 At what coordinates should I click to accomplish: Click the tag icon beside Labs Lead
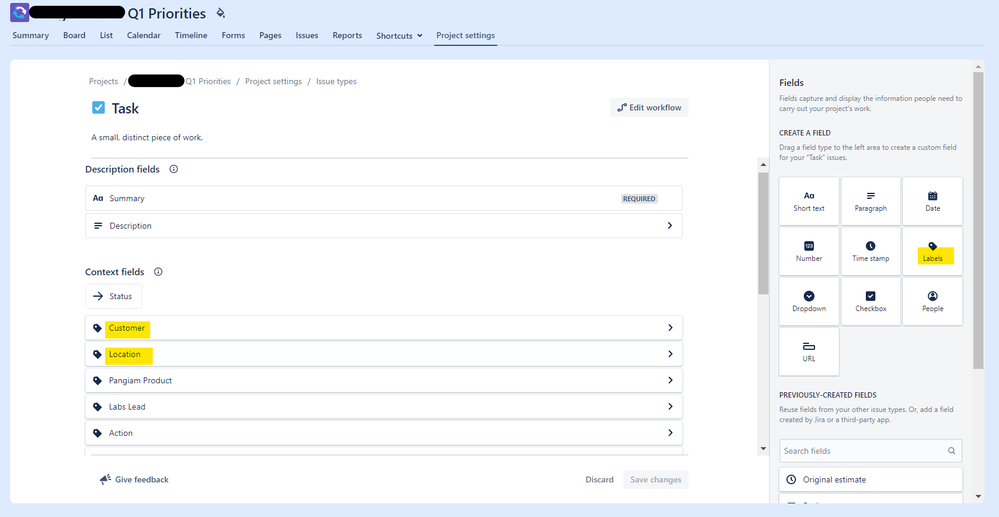[97, 407]
